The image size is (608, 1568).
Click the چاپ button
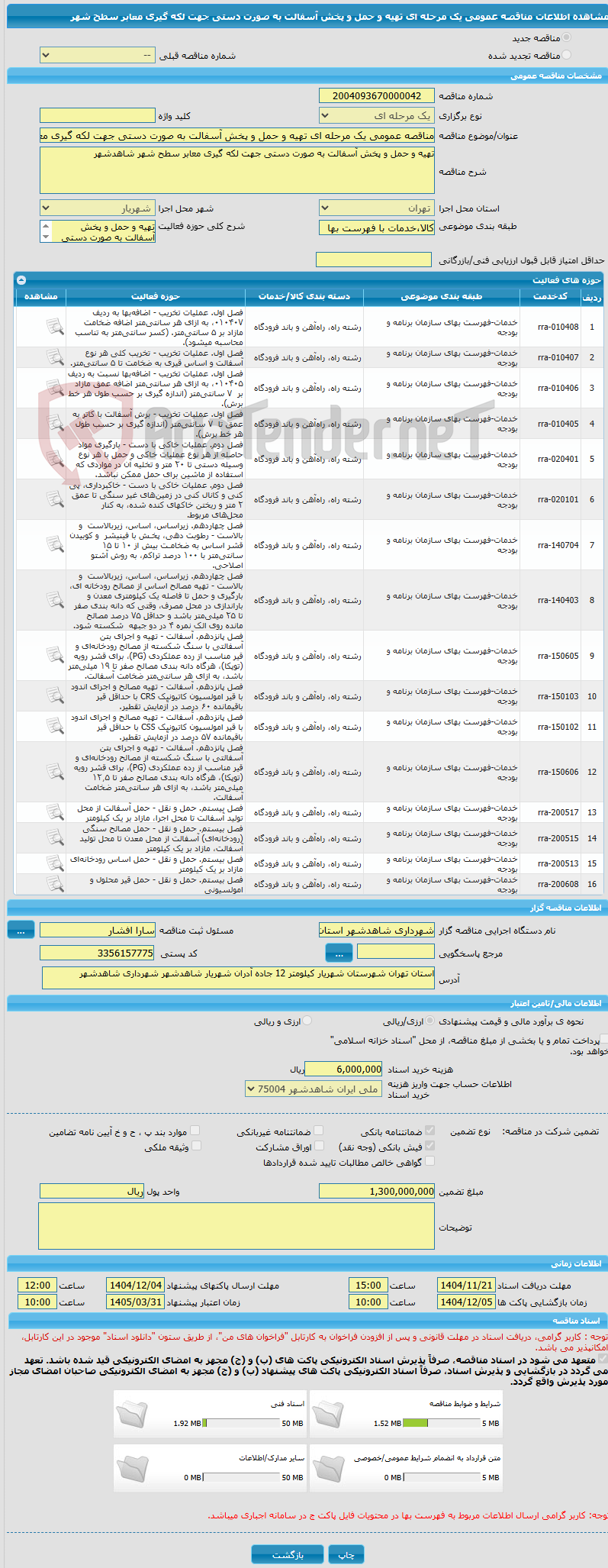tap(346, 1555)
